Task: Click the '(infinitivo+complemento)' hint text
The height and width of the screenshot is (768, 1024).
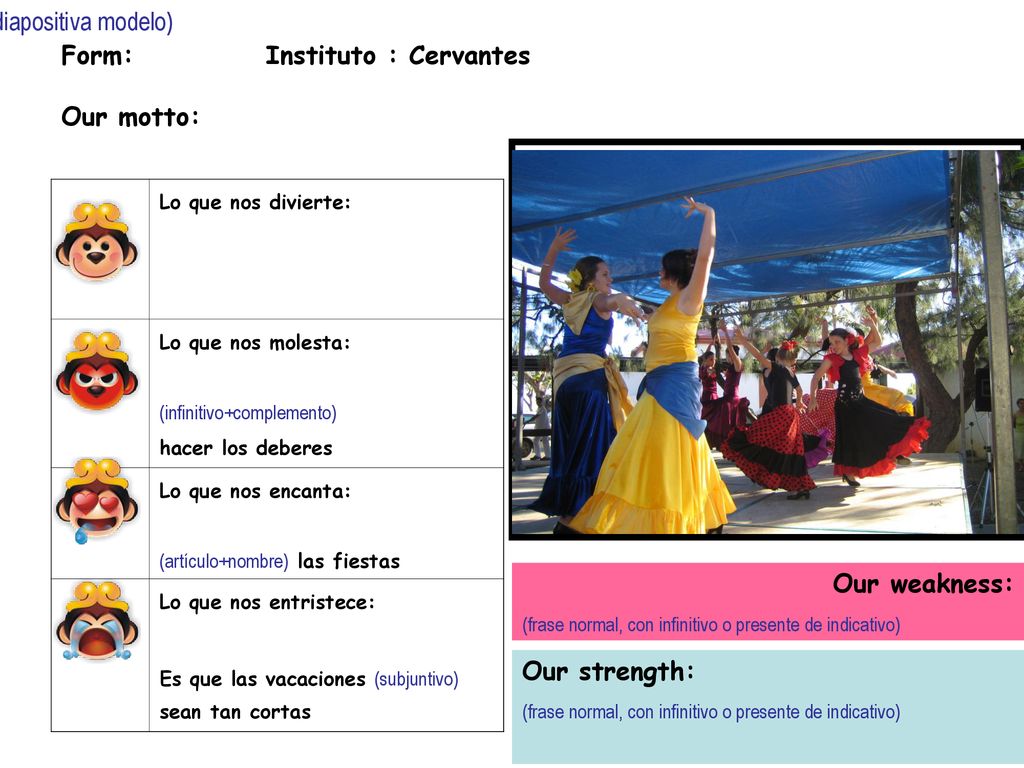Action: (248, 413)
